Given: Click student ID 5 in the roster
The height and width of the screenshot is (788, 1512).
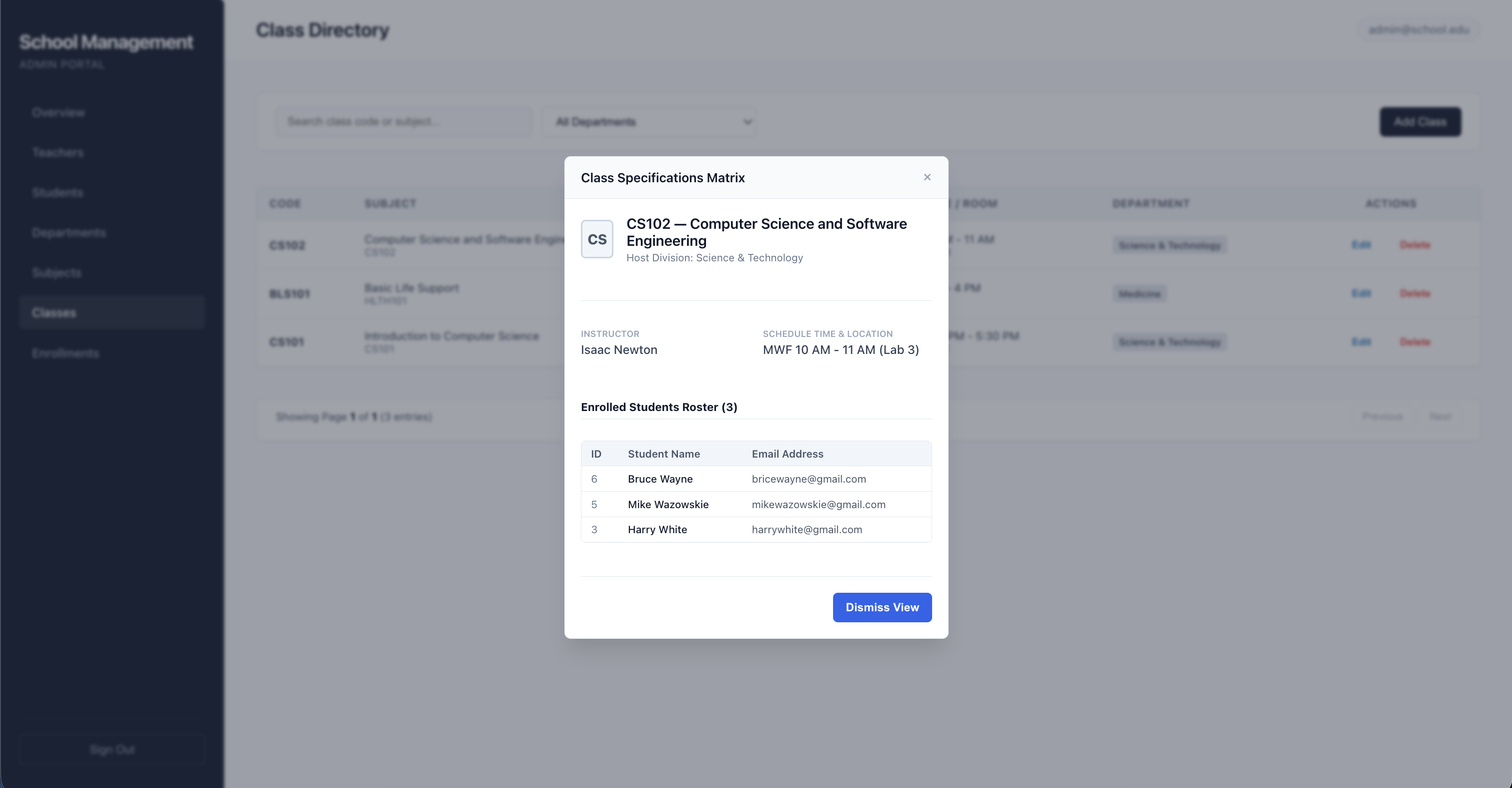Looking at the screenshot, I should click(594, 505).
